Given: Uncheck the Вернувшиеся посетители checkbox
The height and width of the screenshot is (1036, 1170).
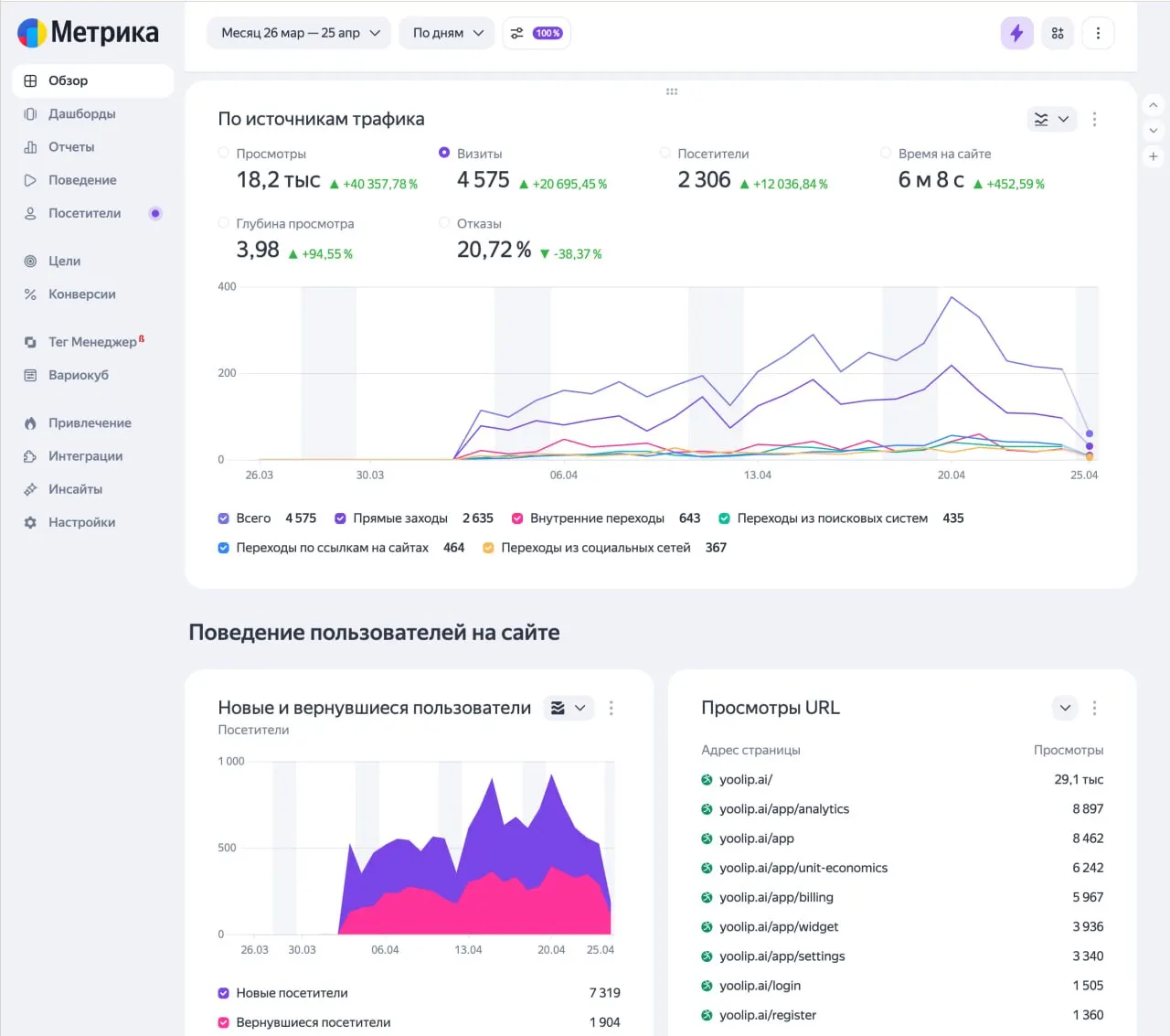Looking at the screenshot, I should pyautogui.click(x=224, y=1022).
